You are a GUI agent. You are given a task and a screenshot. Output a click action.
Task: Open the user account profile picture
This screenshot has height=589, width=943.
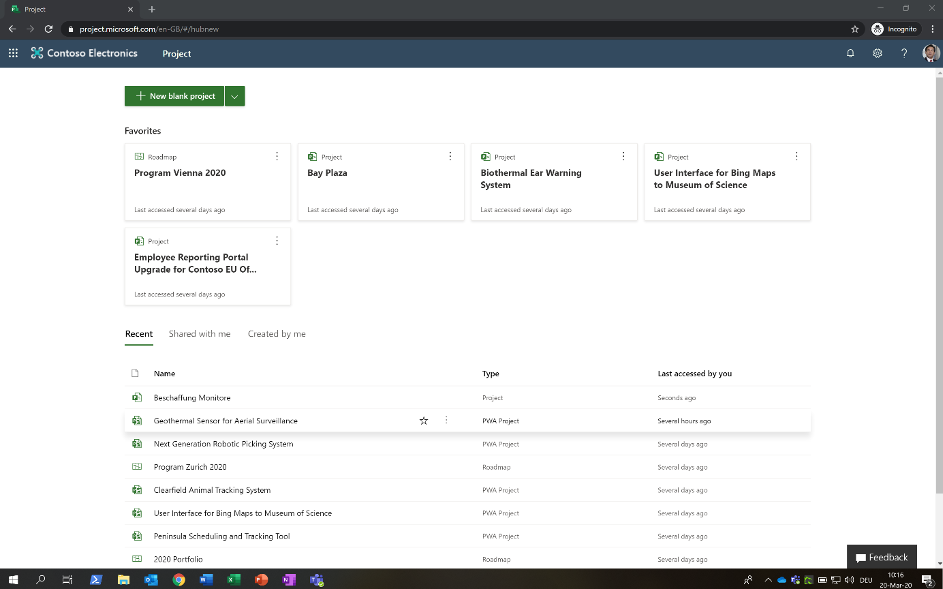(x=930, y=53)
